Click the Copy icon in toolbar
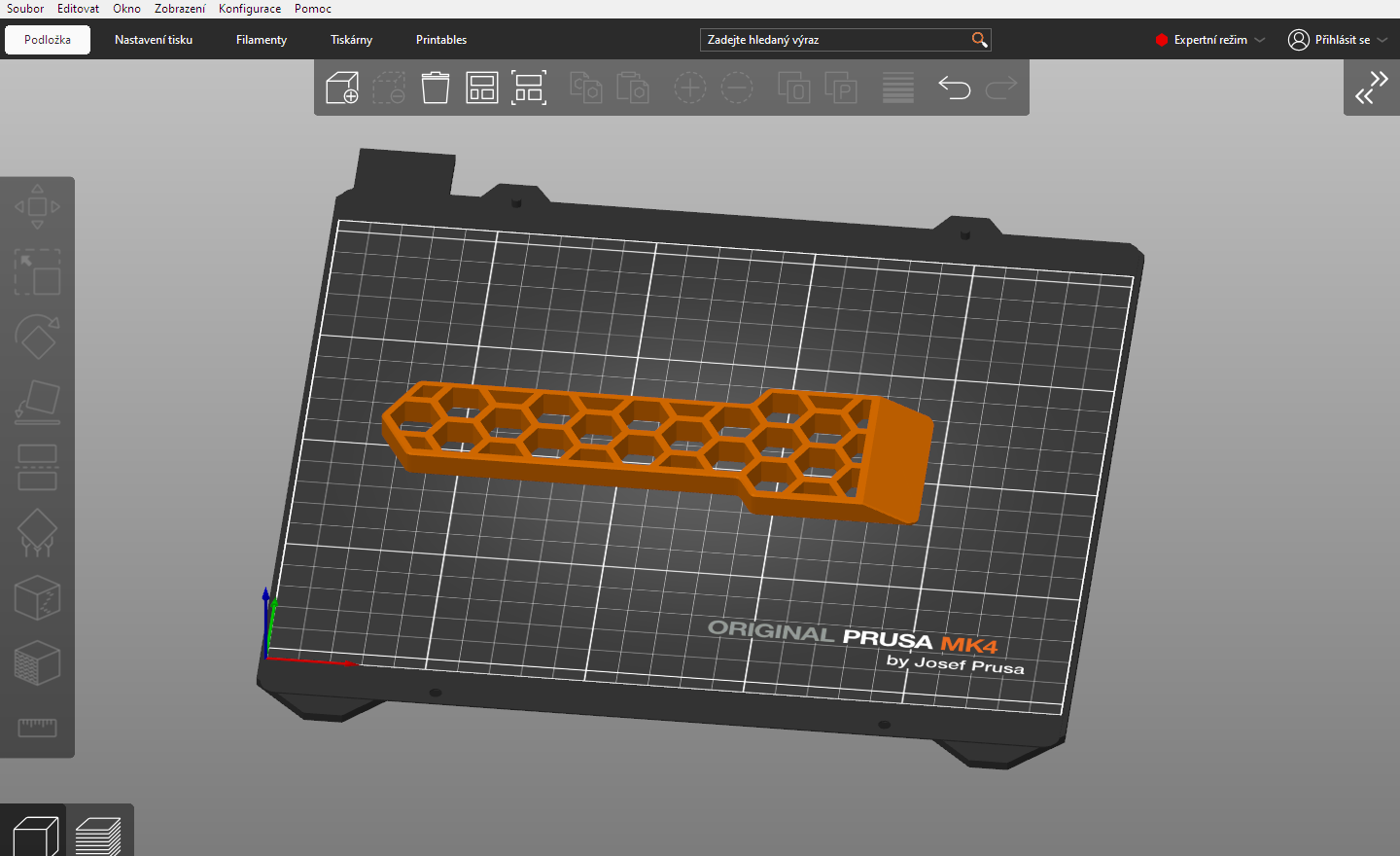1400x856 pixels. pyautogui.click(x=585, y=88)
